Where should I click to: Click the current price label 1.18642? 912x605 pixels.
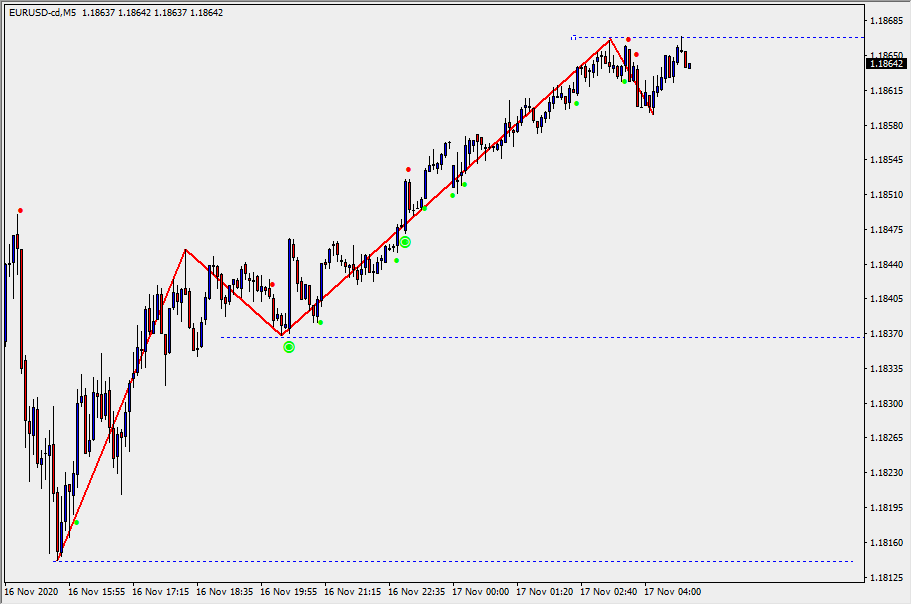886,63
